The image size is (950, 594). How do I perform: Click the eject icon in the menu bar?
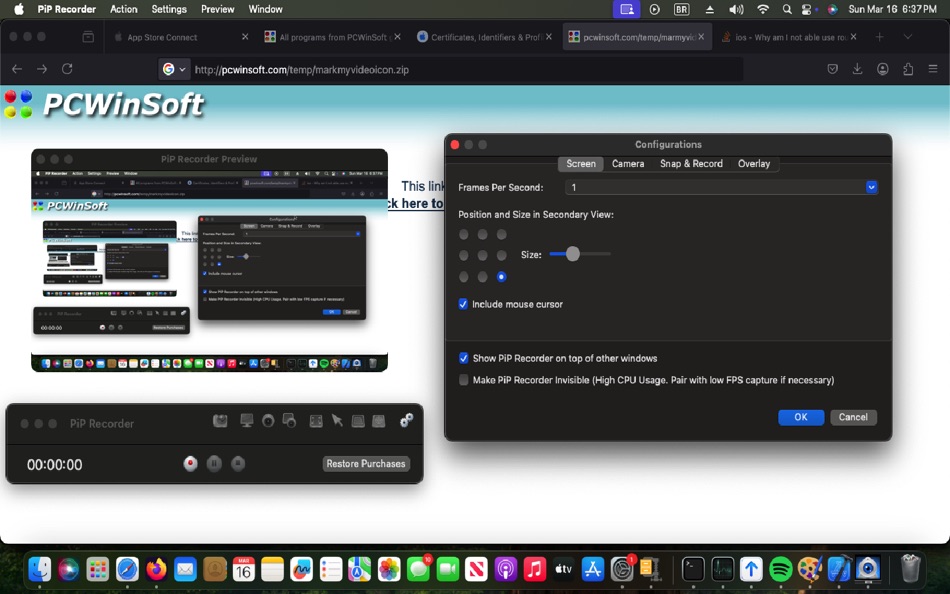709,9
